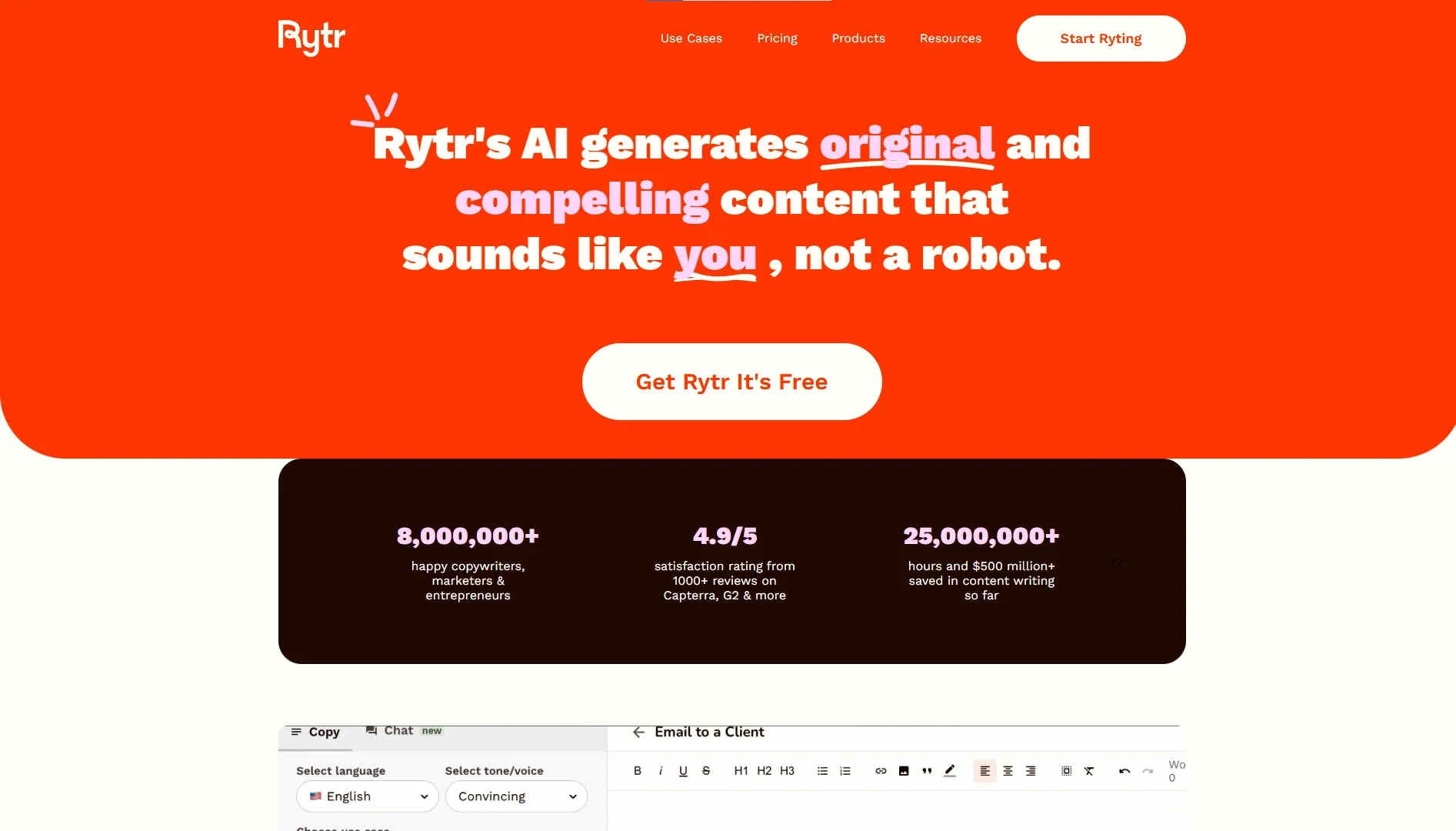
Task: Align text right
Action: click(x=1031, y=771)
